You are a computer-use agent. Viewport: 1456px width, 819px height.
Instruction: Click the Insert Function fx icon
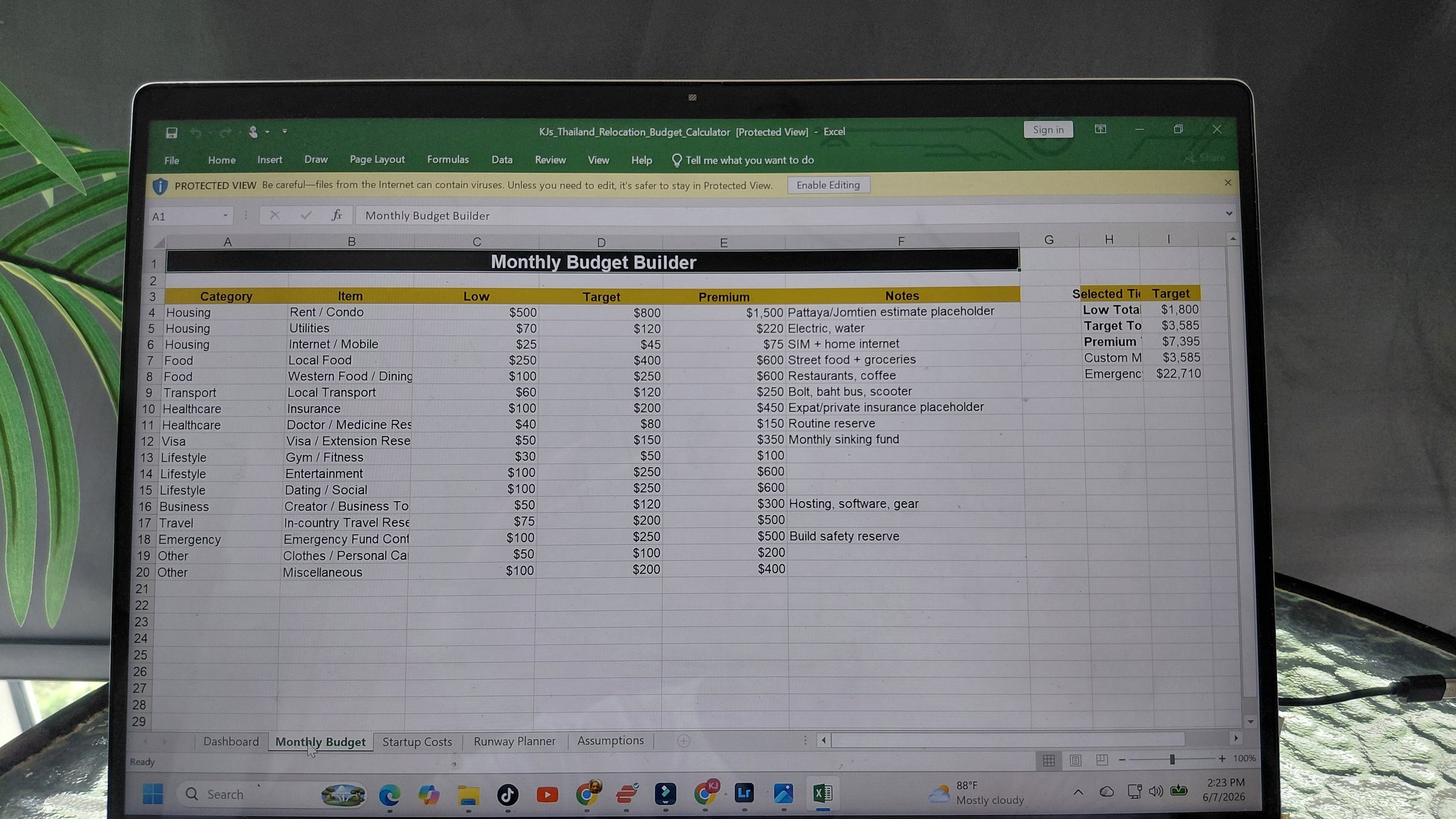point(337,215)
